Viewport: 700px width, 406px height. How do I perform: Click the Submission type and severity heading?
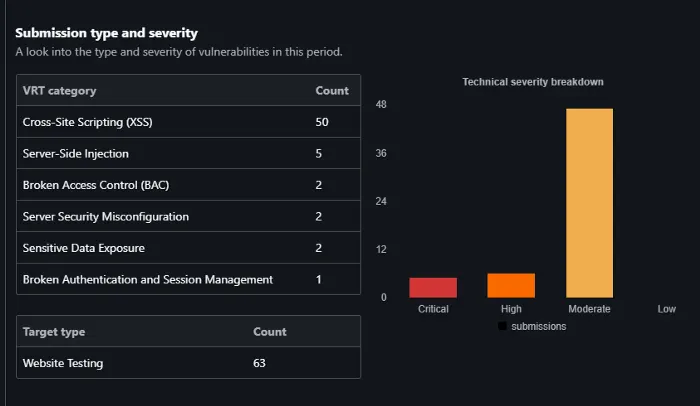[x=106, y=33]
